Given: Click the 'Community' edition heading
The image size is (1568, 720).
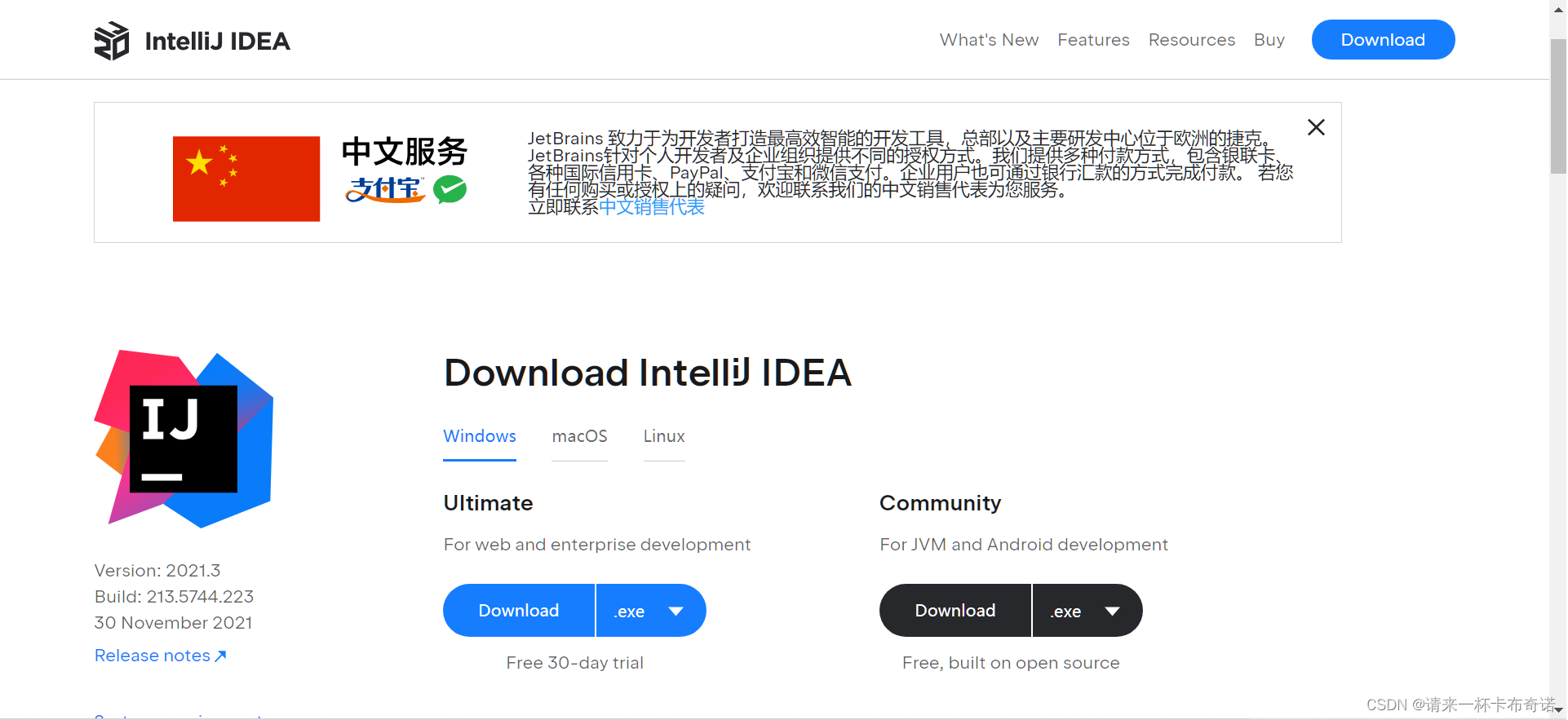Looking at the screenshot, I should coord(940,503).
